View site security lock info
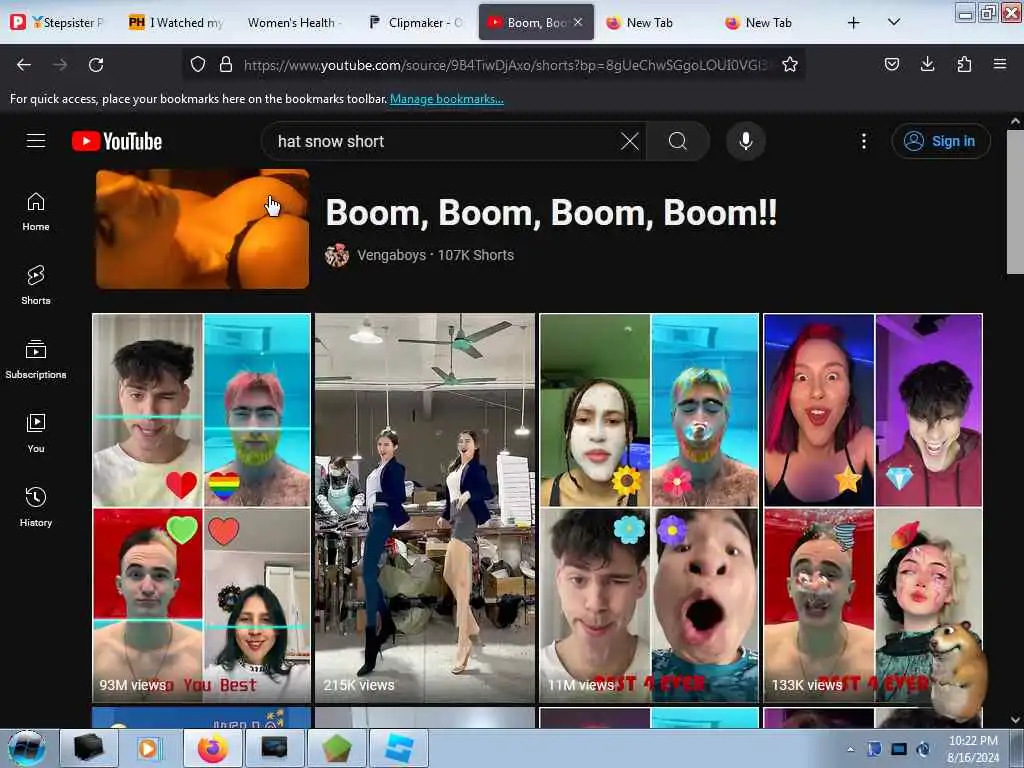 coord(226,64)
